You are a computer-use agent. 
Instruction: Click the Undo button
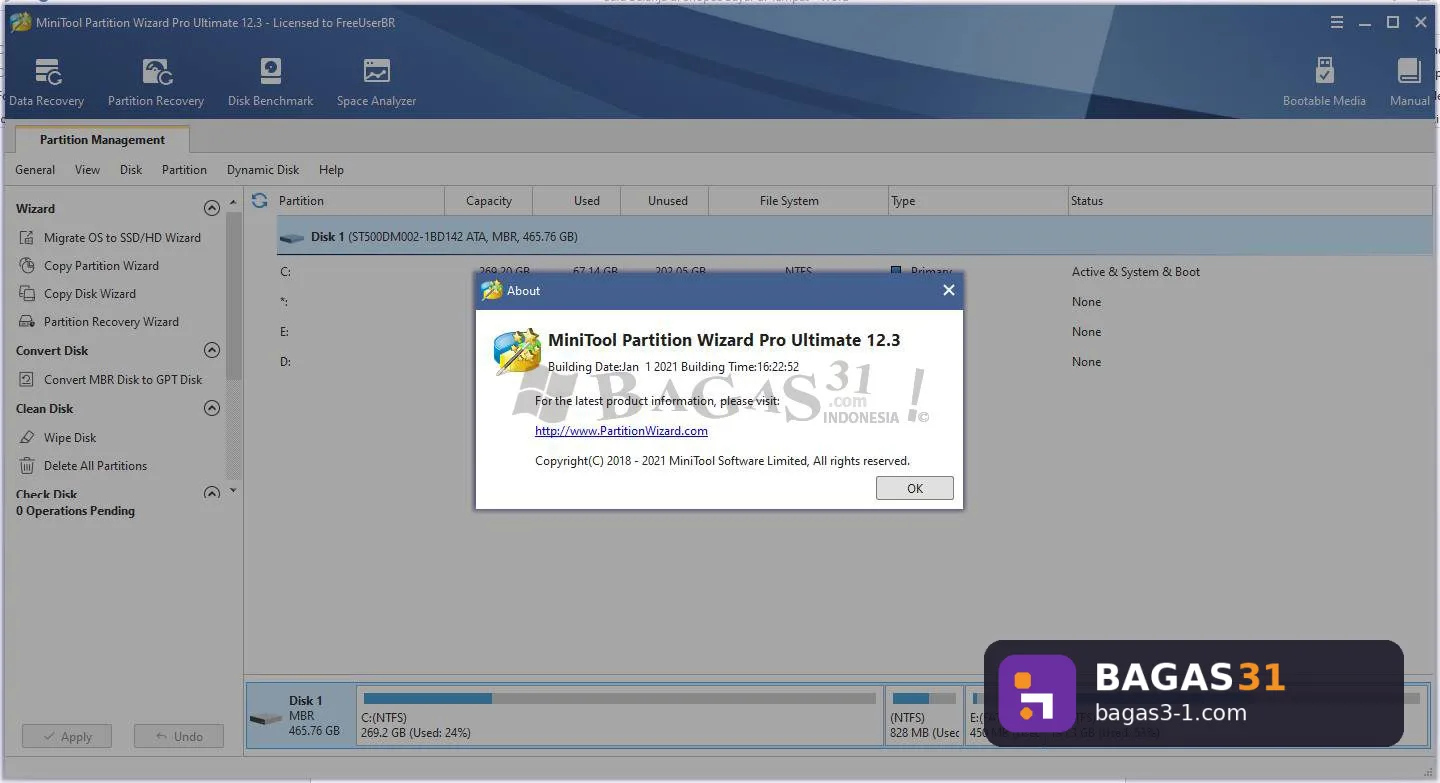pos(179,737)
